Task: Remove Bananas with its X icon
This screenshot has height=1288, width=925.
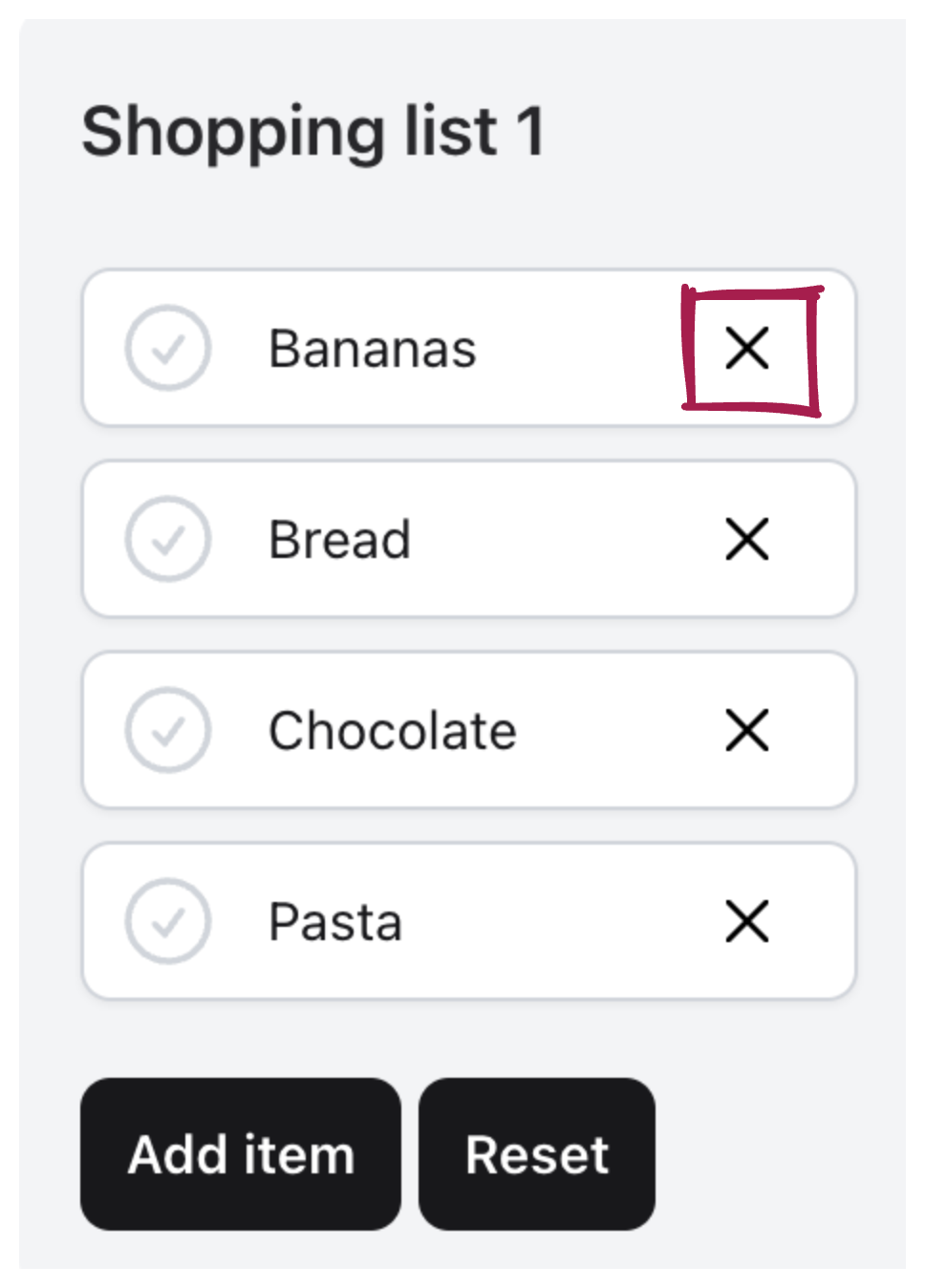Action: [x=747, y=348]
